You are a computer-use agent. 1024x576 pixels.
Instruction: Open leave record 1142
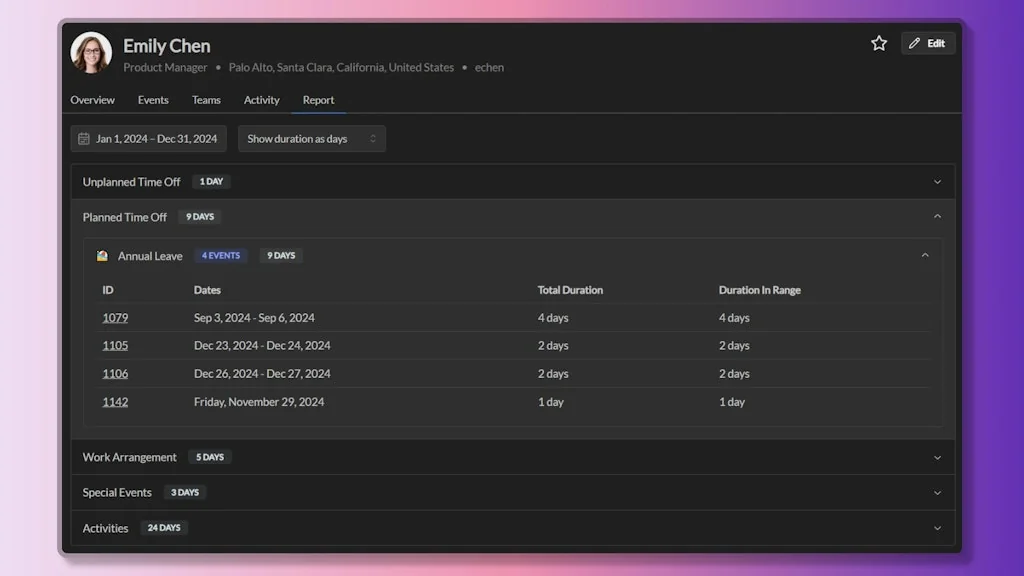point(114,401)
